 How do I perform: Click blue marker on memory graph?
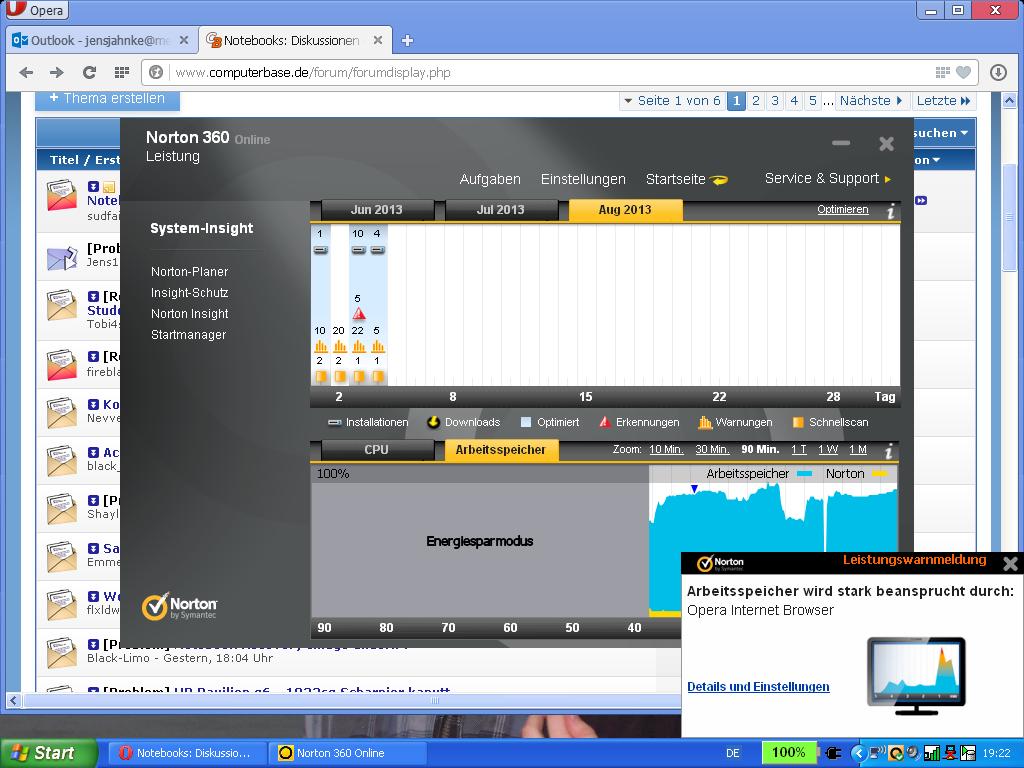coord(694,488)
